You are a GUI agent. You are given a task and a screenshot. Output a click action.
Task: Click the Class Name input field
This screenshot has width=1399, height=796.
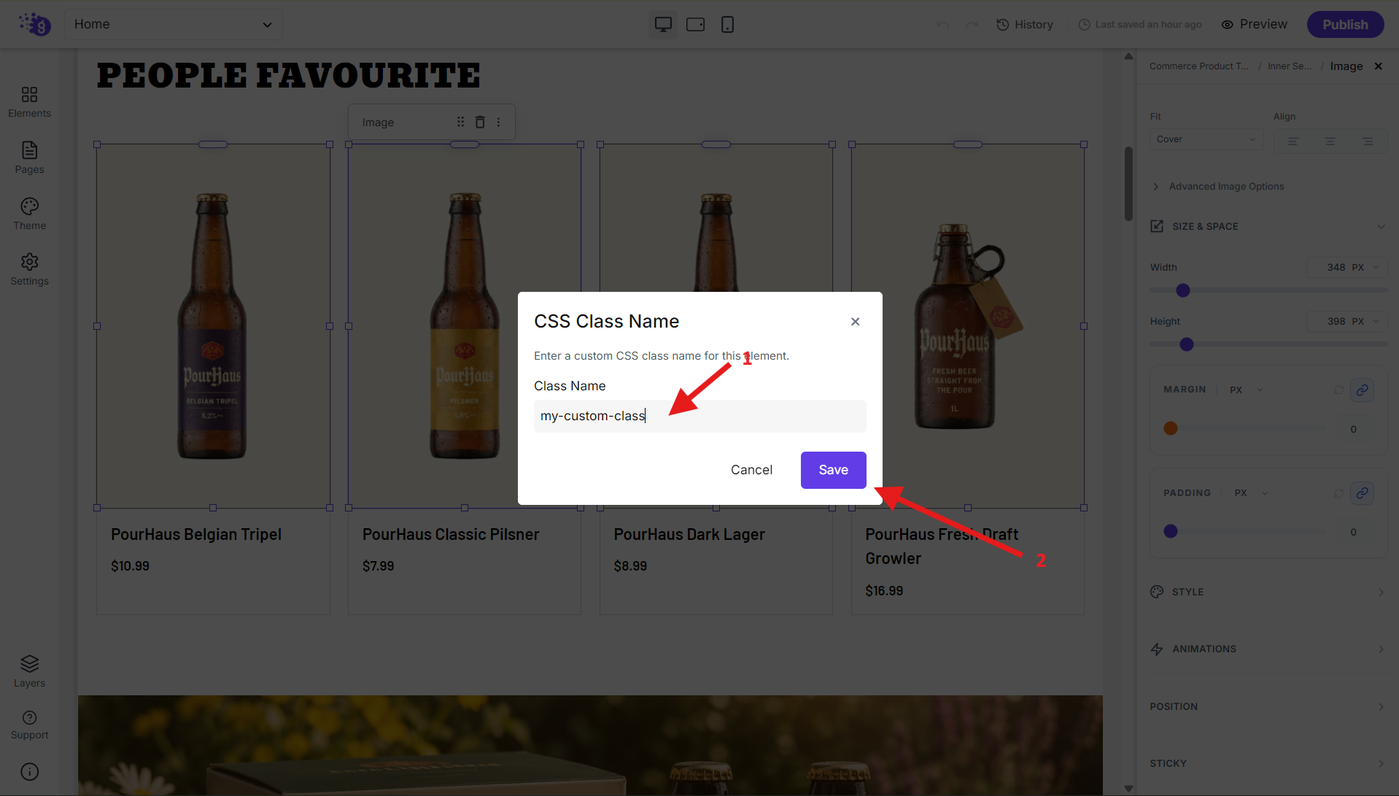[700, 416]
